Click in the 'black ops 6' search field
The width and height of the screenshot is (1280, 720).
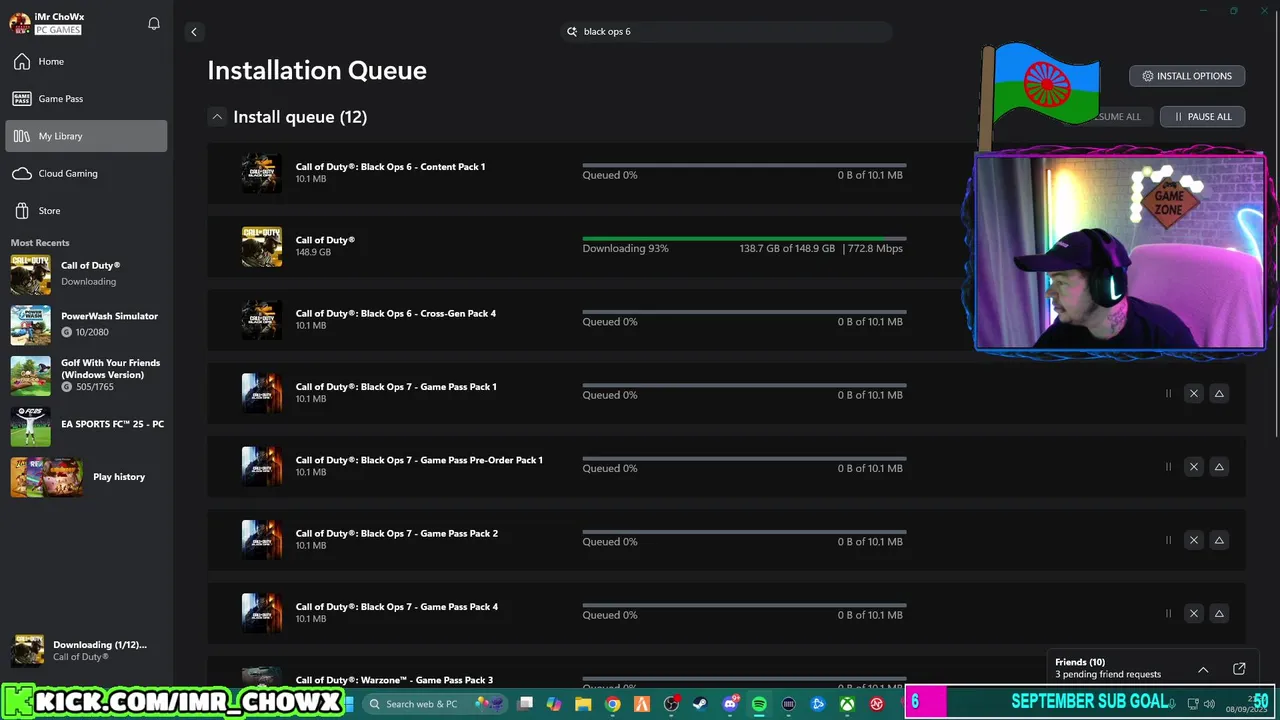click(x=726, y=32)
